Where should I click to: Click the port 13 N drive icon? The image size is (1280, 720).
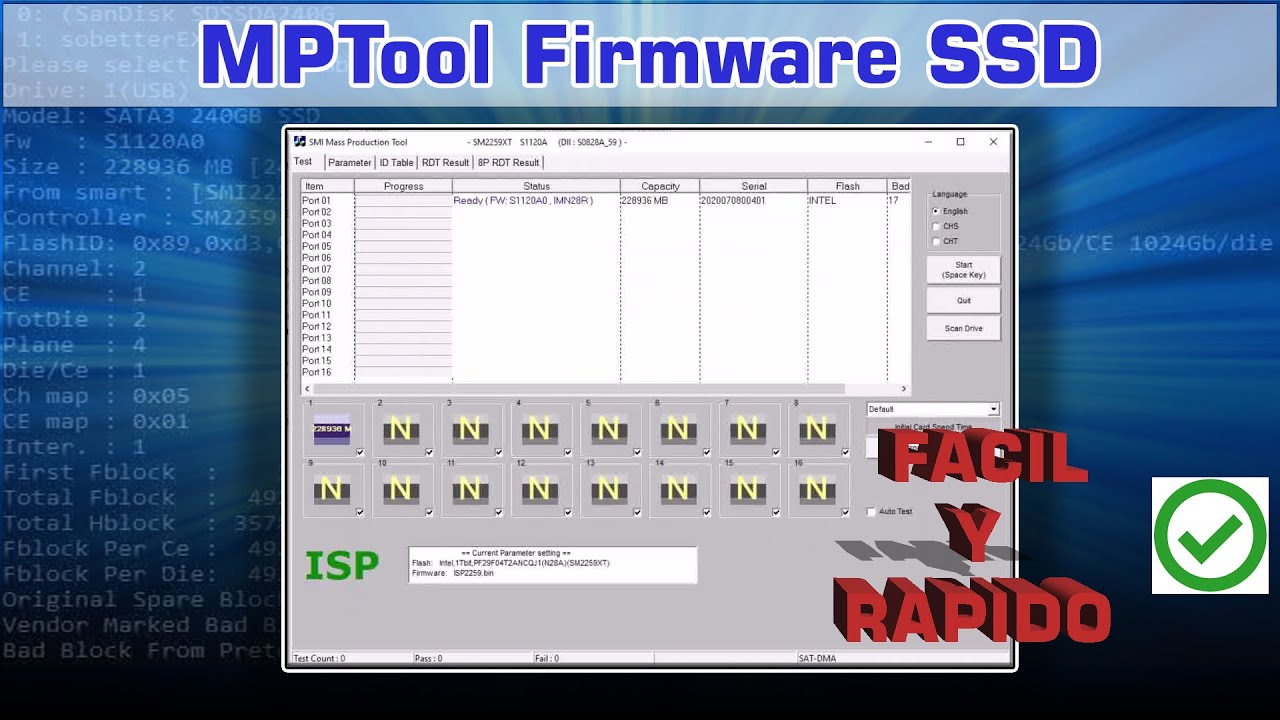point(608,490)
